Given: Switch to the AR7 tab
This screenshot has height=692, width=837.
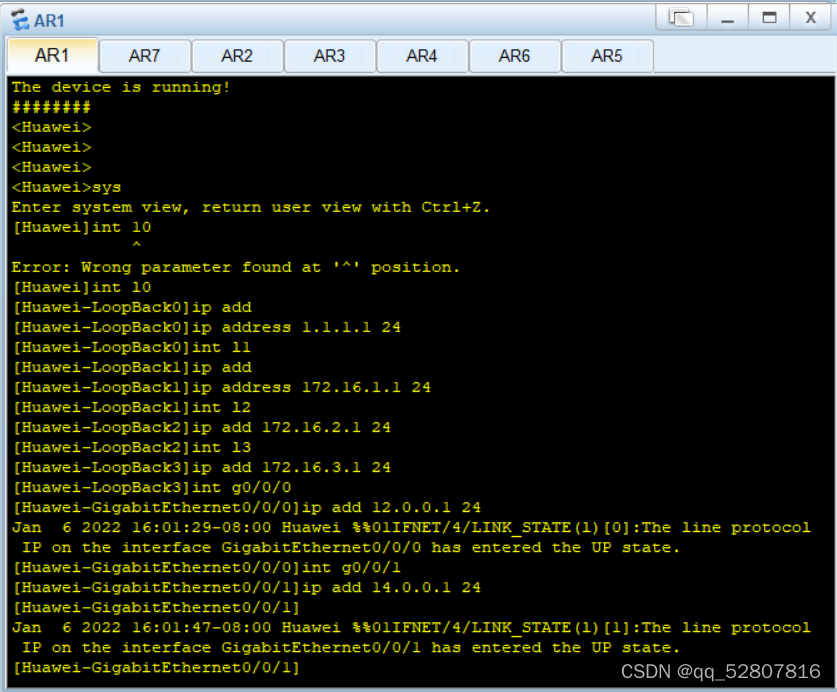Looking at the screenshot, I should click(145, 56).
